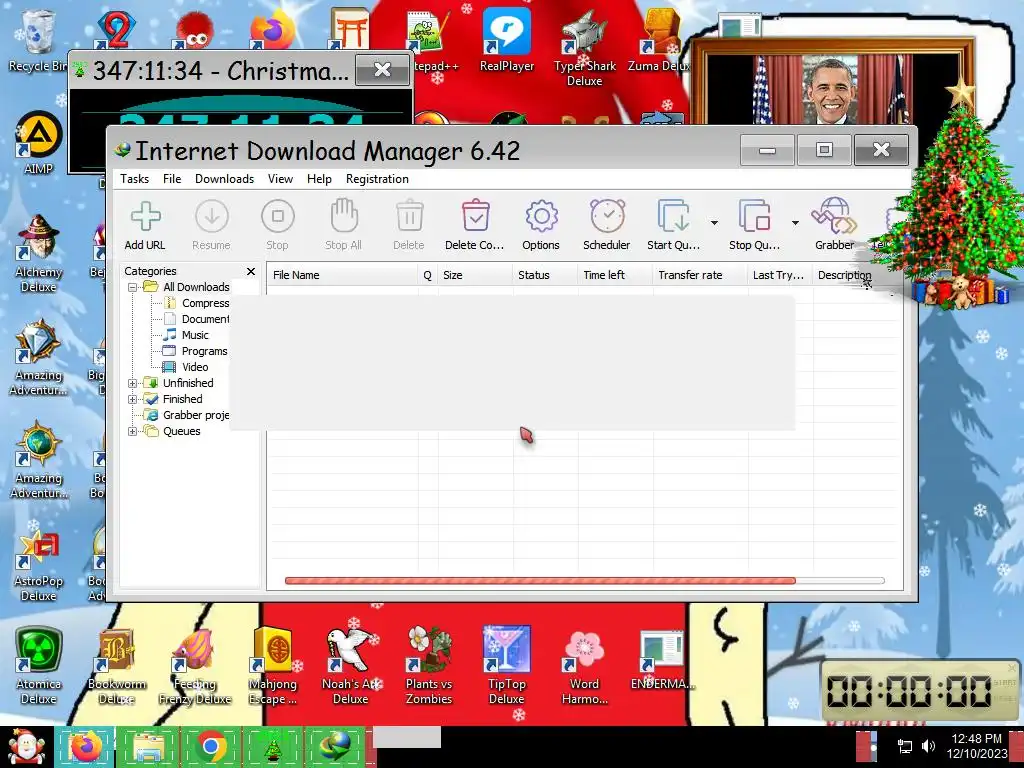Open the Downloads menu

[224, 179]
